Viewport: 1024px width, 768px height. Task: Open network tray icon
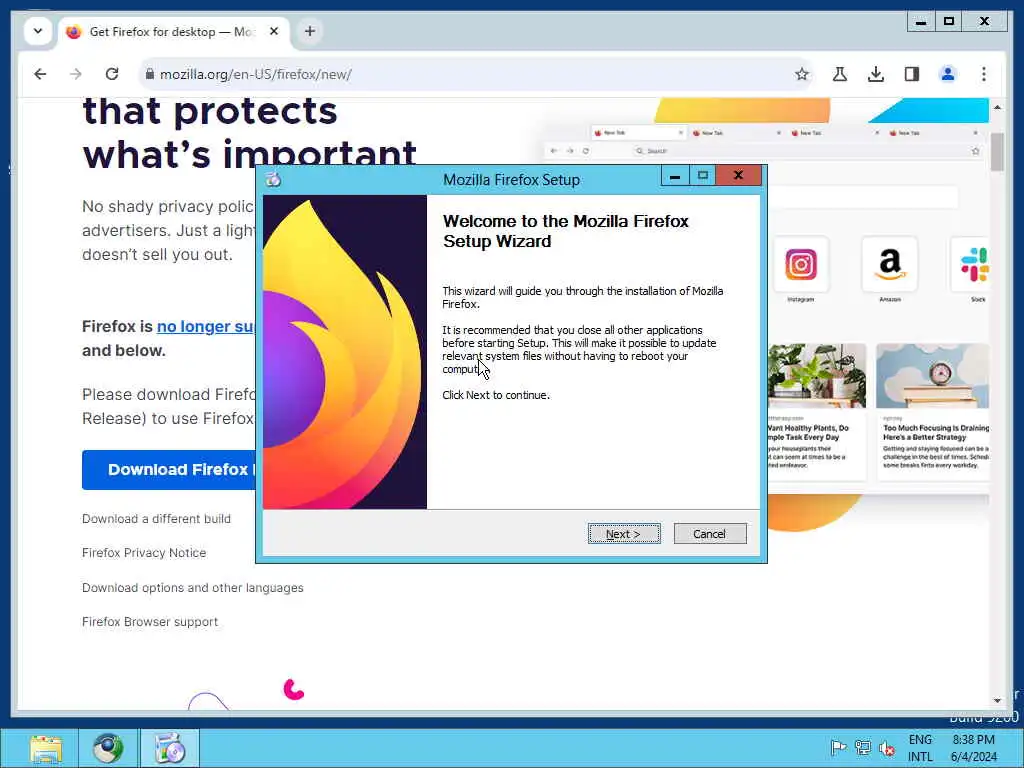point(863,748)
